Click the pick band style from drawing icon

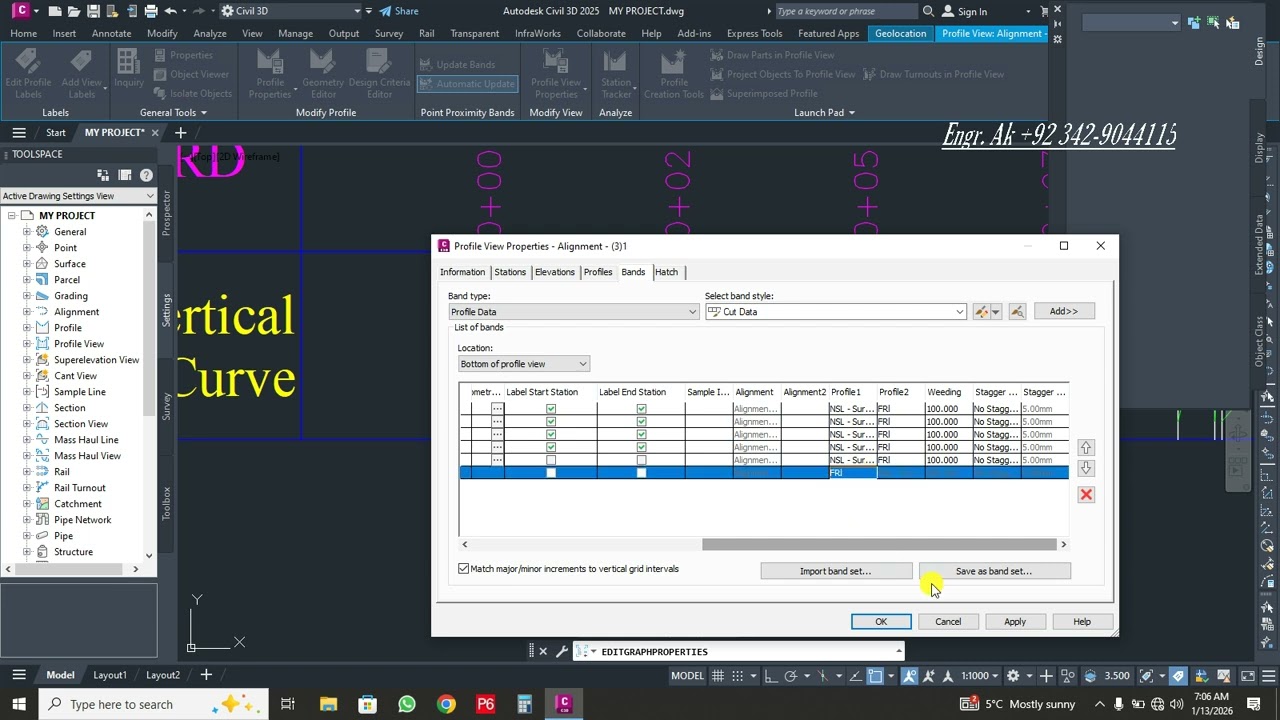coord(1017,312)
